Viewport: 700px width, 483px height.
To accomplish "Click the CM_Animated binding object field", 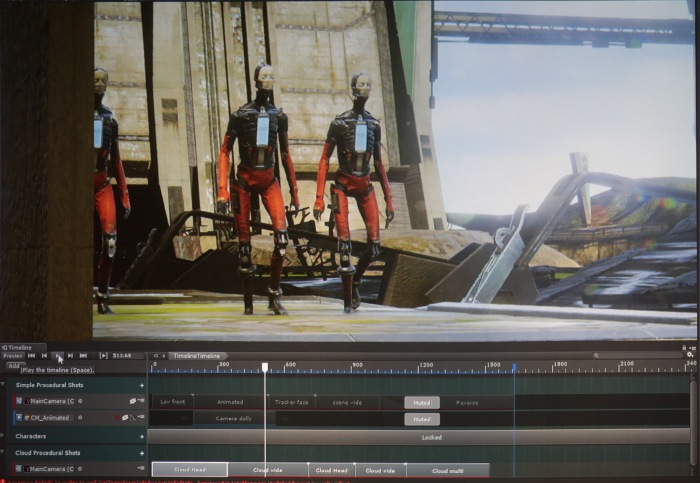I will click(x=49, y=418).
